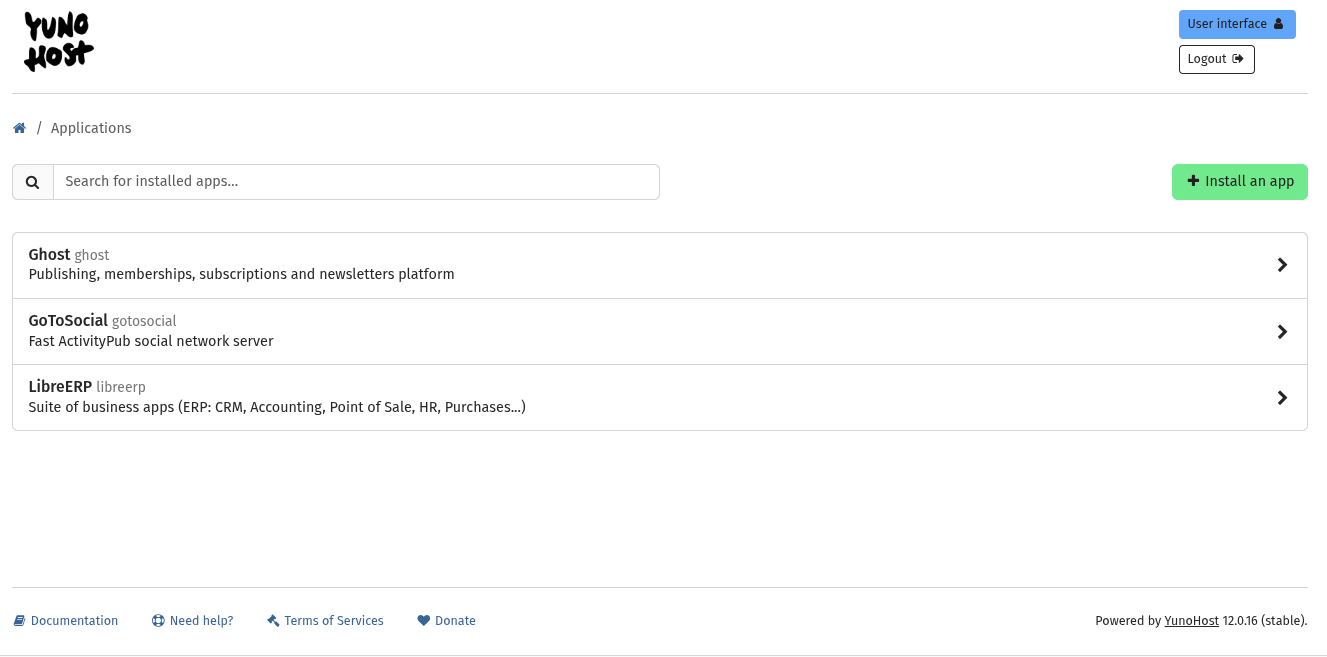Open the Terms of Services link
1327x657 pixels.
pos(333,621)
